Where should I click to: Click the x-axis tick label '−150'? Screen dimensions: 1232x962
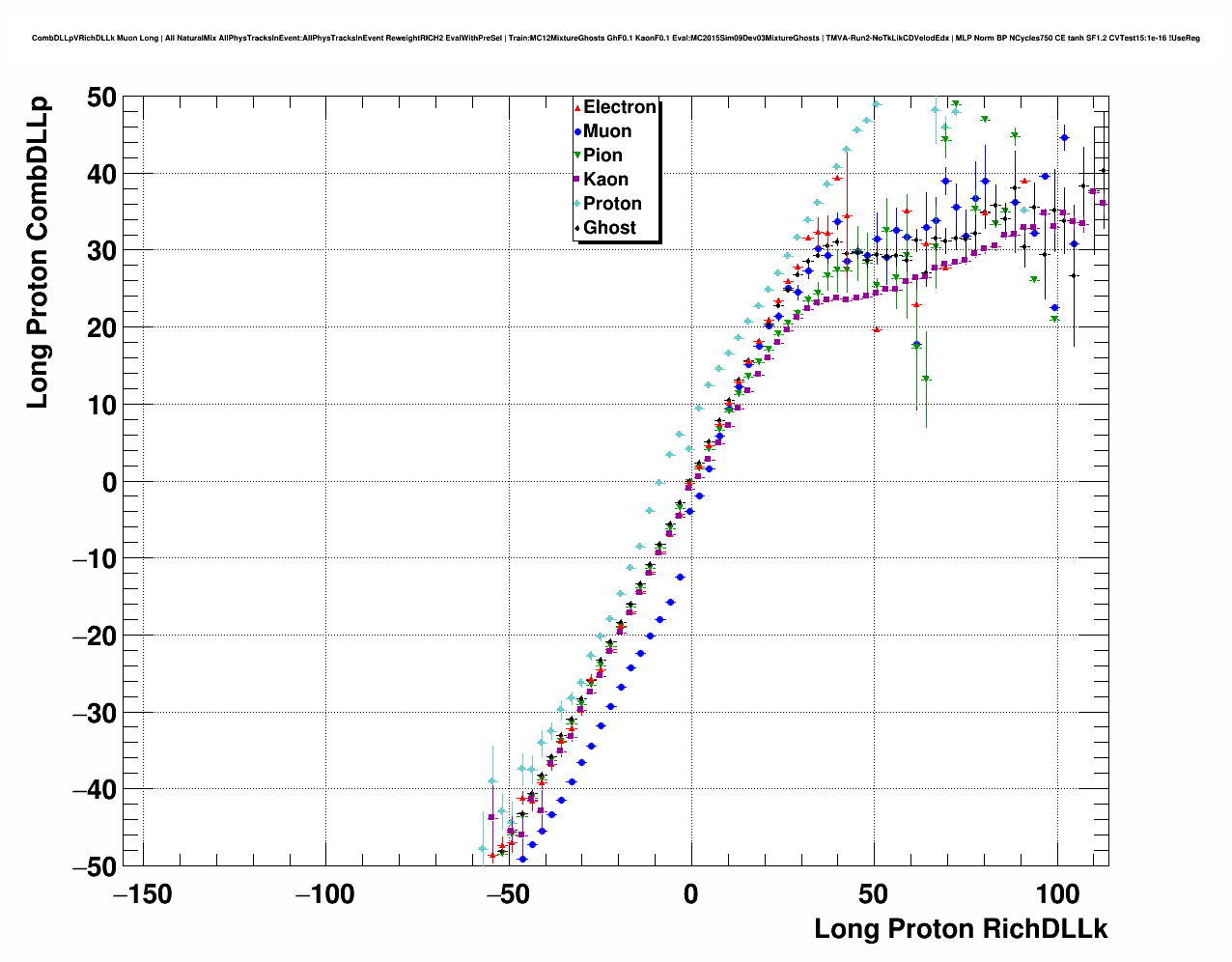(x=143, y=894)
